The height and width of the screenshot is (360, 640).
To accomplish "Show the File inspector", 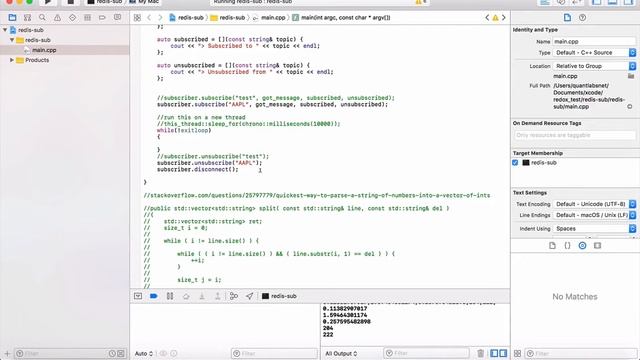I will (x=567, y=18).
